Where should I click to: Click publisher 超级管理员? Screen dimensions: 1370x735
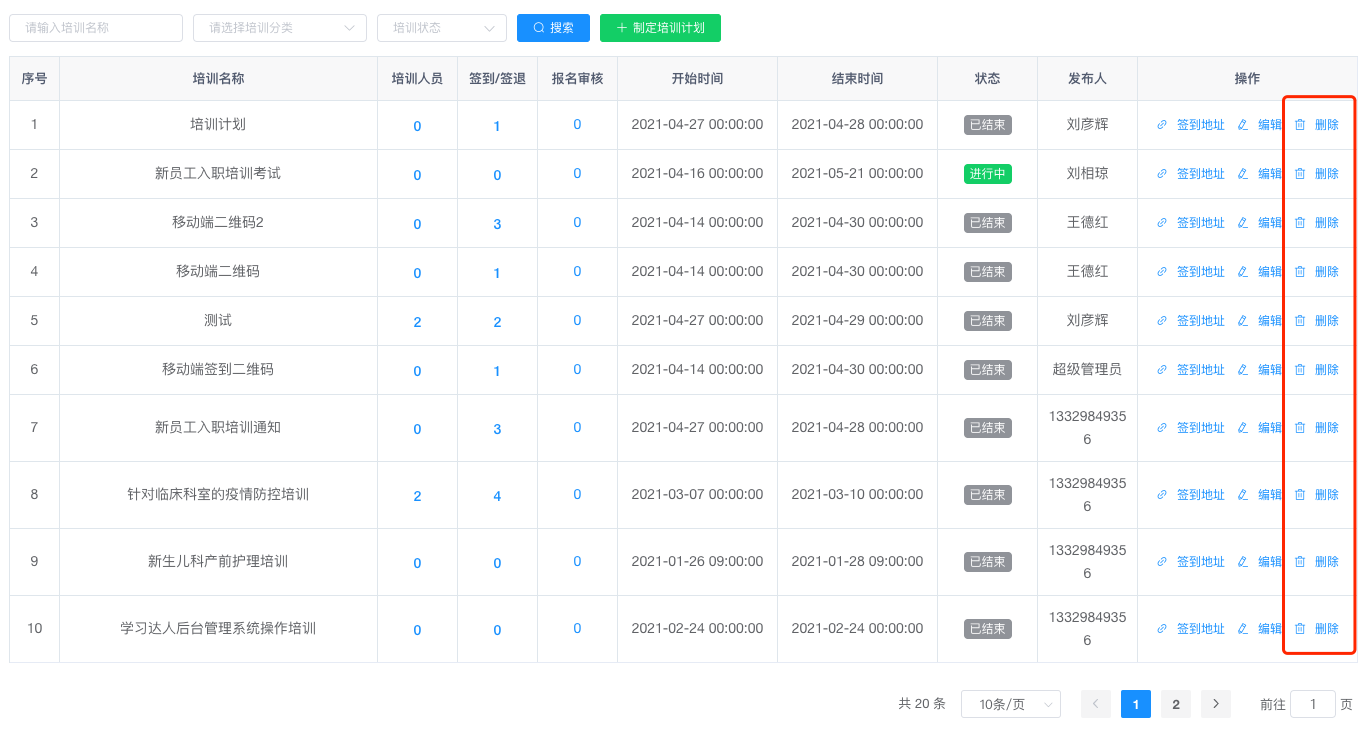1087,370
